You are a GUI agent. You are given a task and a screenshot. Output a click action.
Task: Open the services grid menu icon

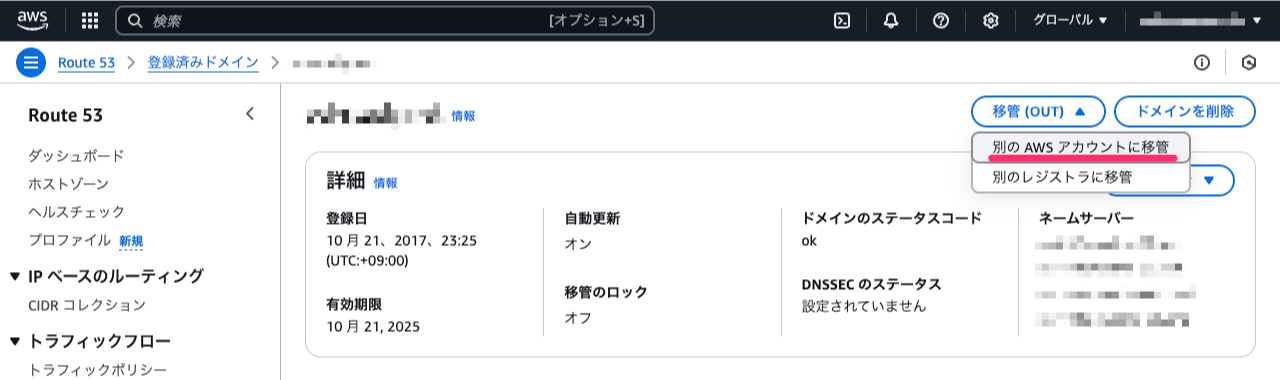(90, 20)
